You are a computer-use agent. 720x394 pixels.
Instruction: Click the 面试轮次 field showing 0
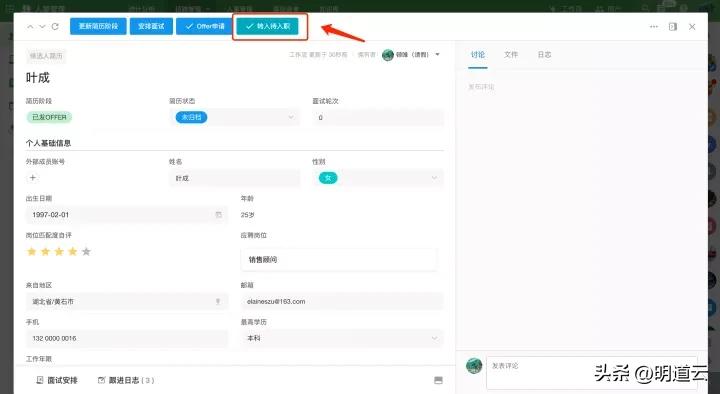pos(378,118)
